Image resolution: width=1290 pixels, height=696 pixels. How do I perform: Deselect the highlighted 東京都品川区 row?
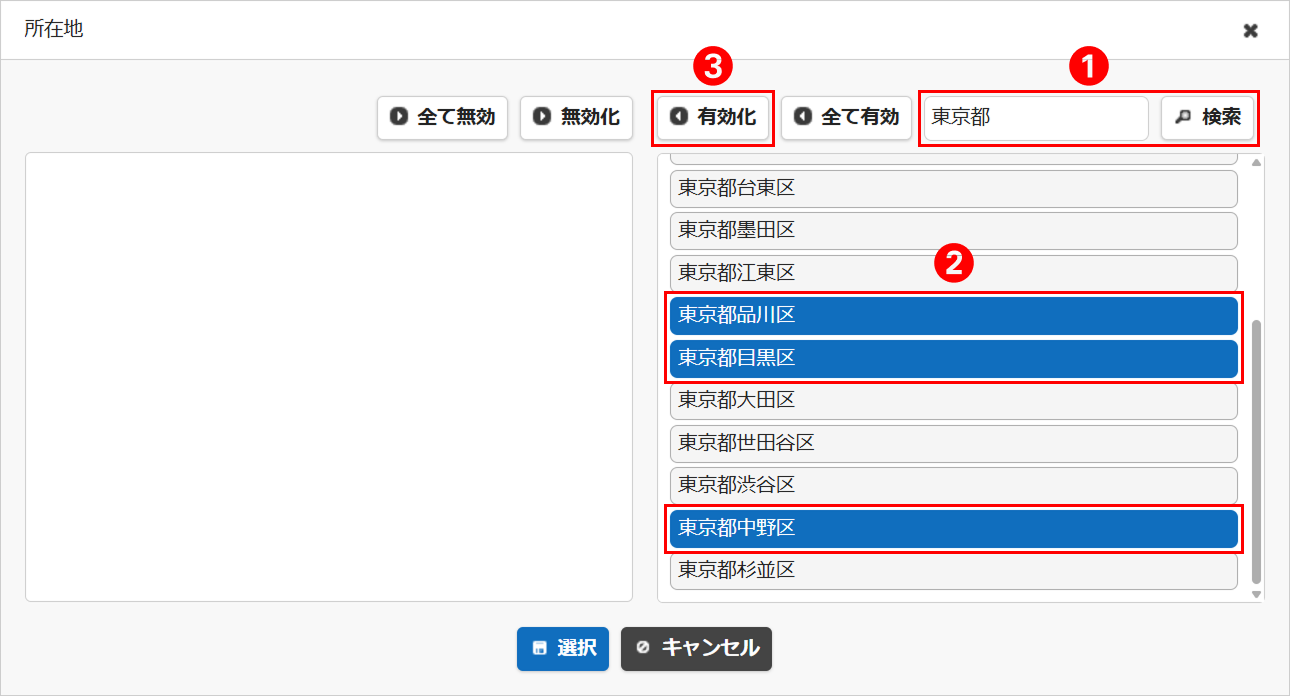(954, 316)
